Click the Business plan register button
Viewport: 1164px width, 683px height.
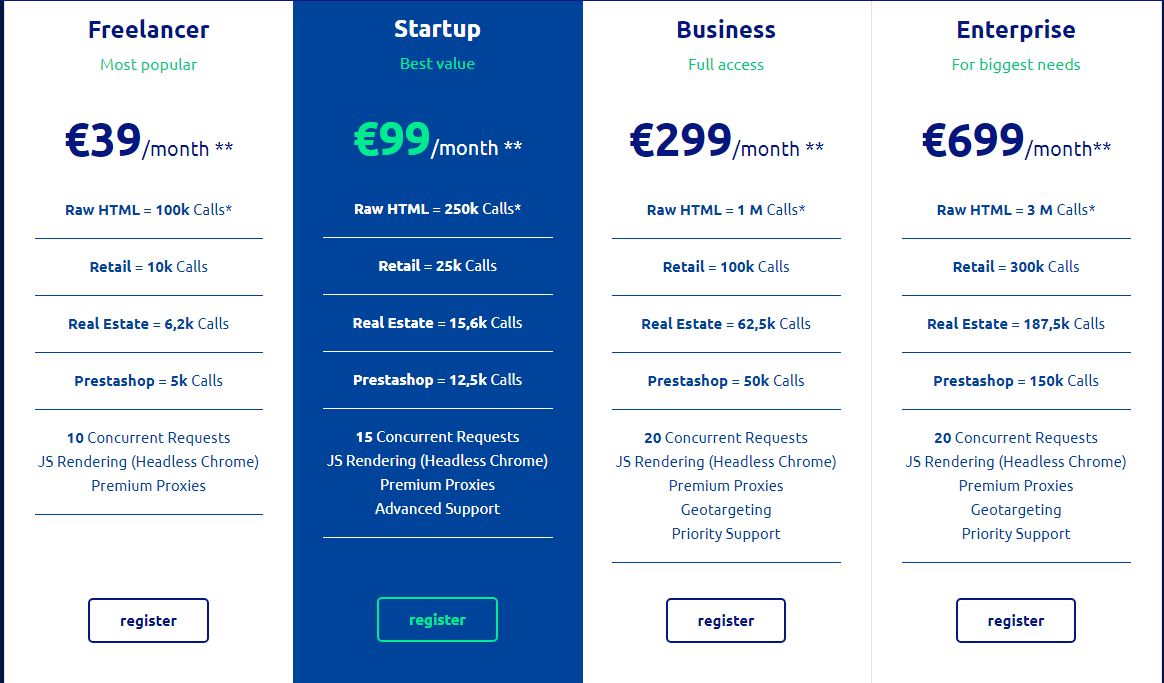click(x=726, y=621)
